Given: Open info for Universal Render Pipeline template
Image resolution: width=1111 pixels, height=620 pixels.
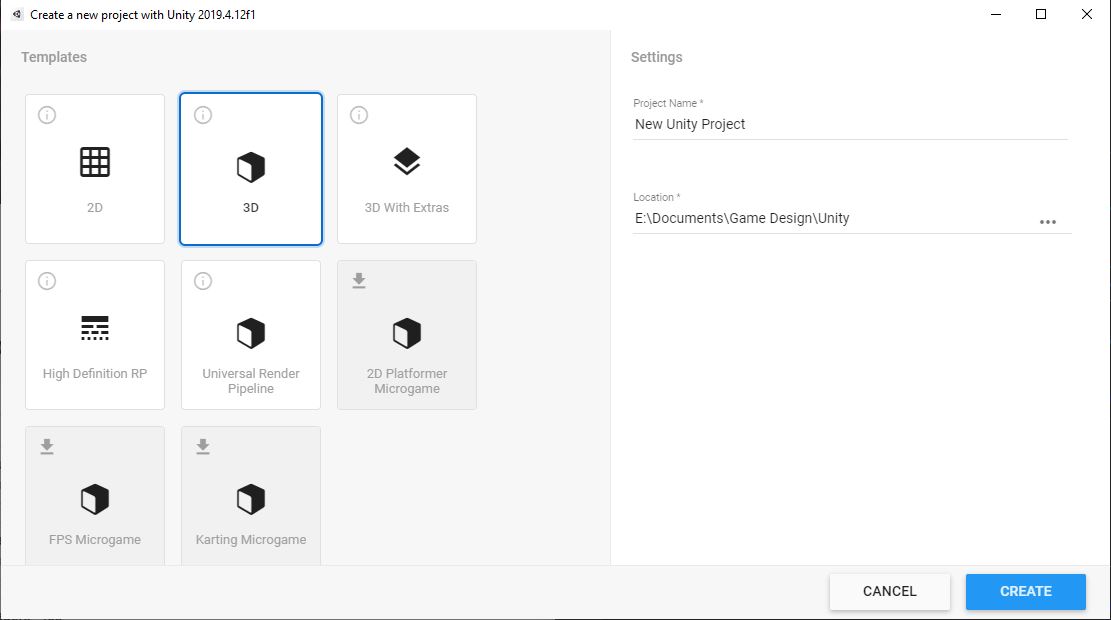Looking at the screenshot, I should 202,280.
